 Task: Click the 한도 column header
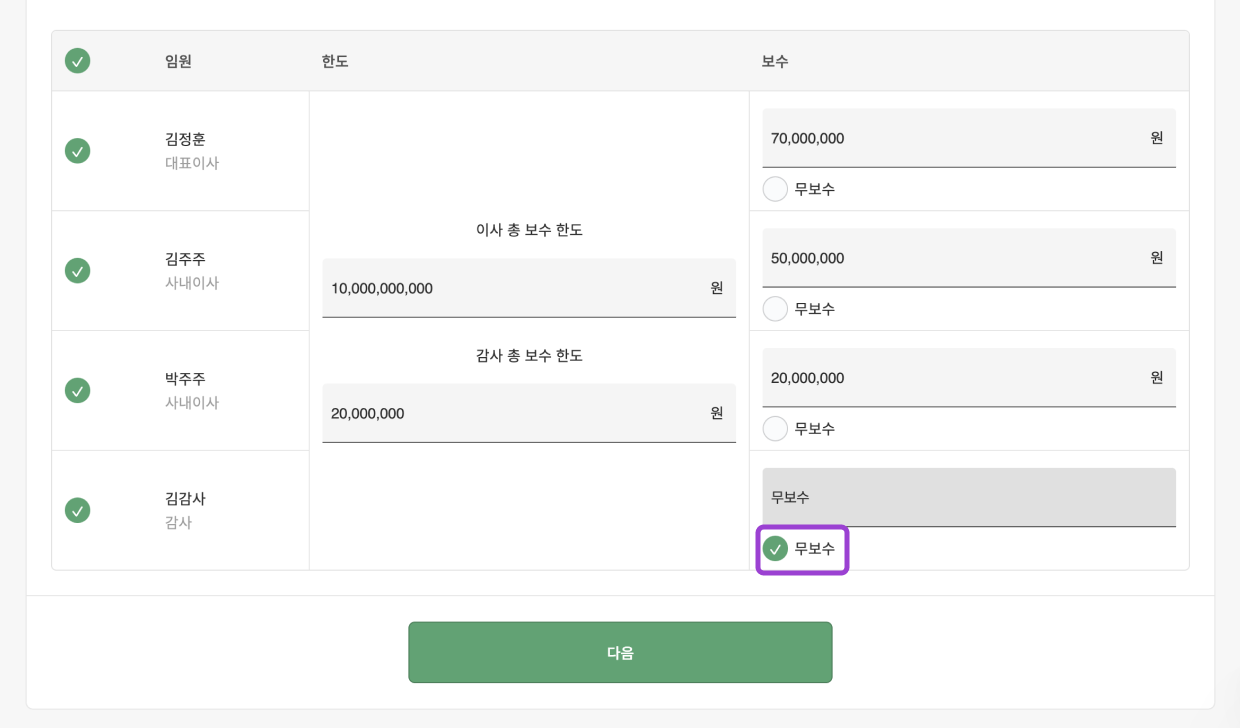click(335, 60)
